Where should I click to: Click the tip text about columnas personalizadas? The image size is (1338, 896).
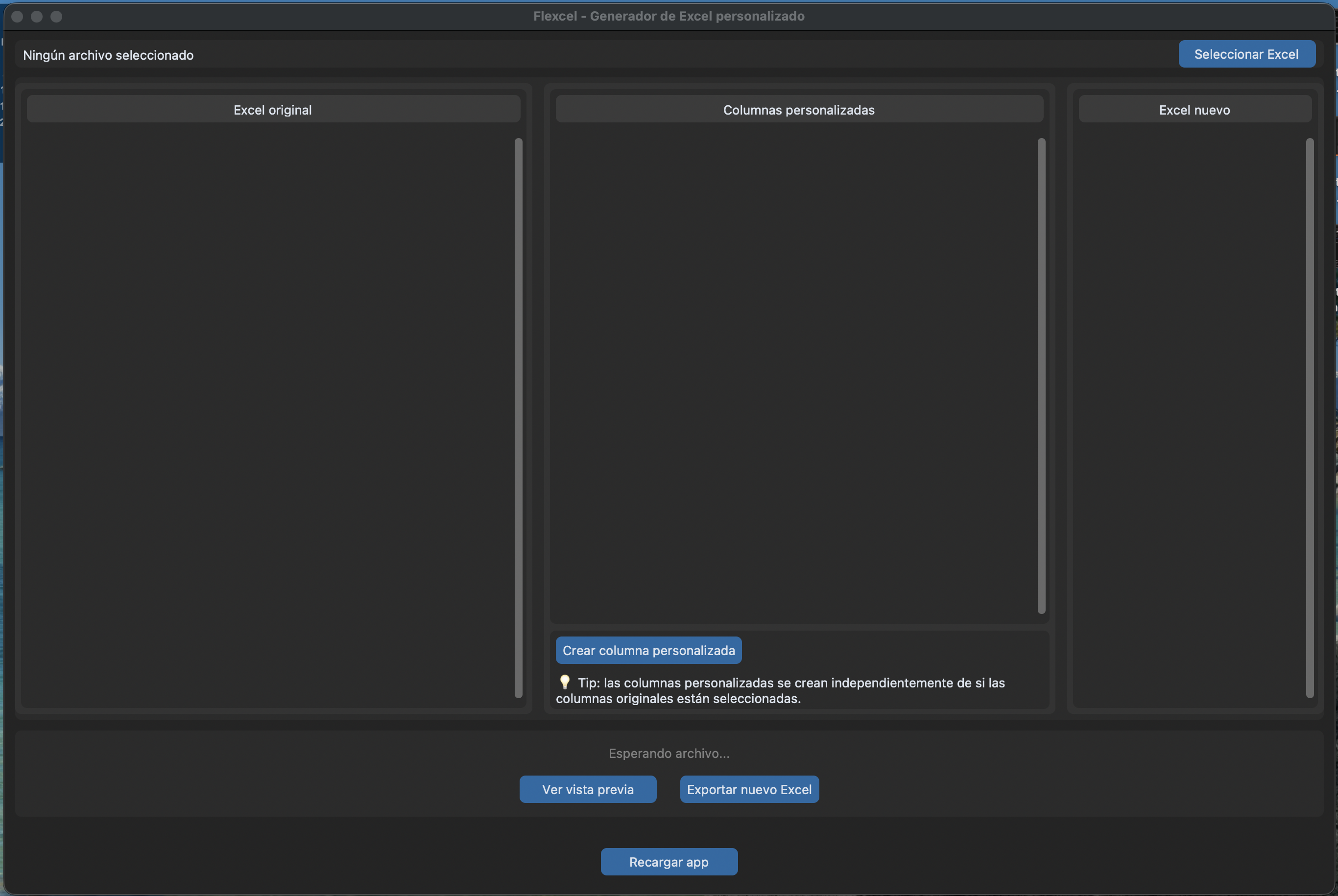point(781,690)
